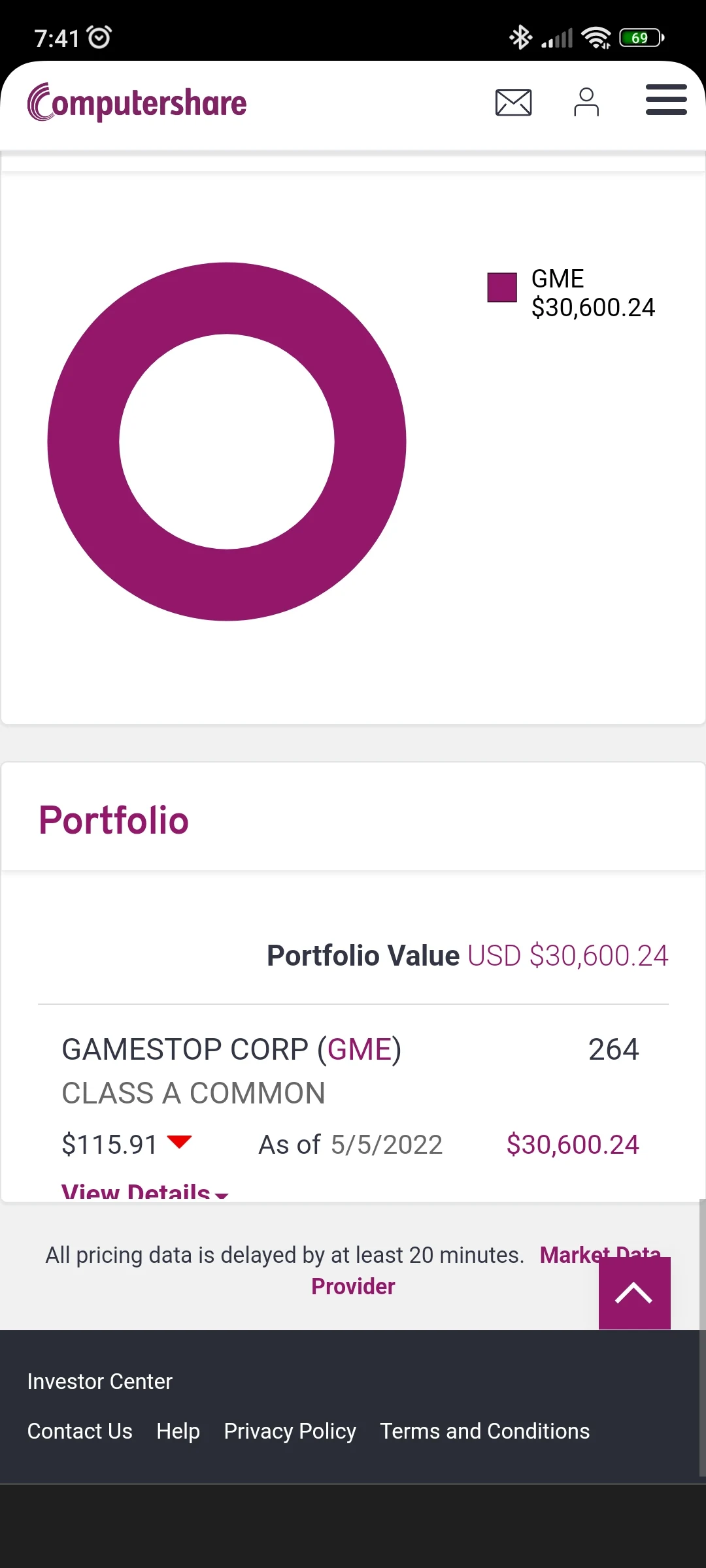Screen dimensions: 706x1568
Task: Tap the alarm clock status icon
Action: coord(99,37)
